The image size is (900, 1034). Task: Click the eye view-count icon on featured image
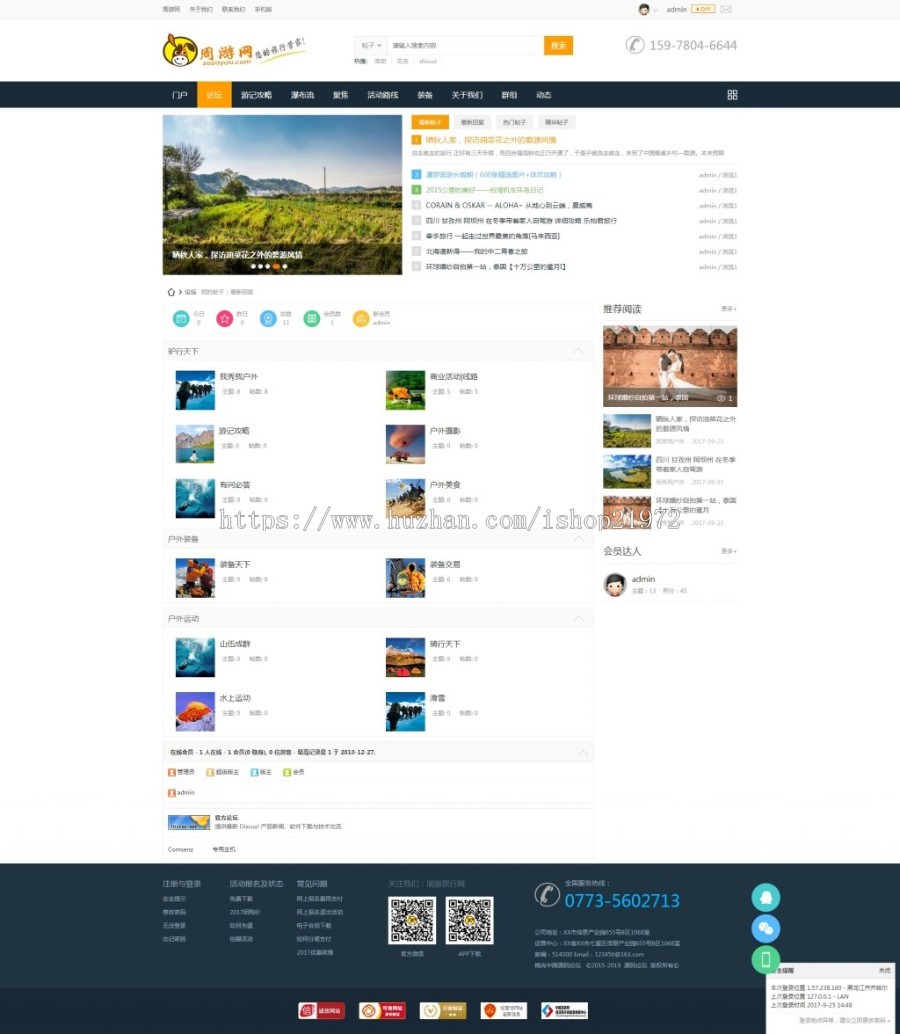(721, 398)
